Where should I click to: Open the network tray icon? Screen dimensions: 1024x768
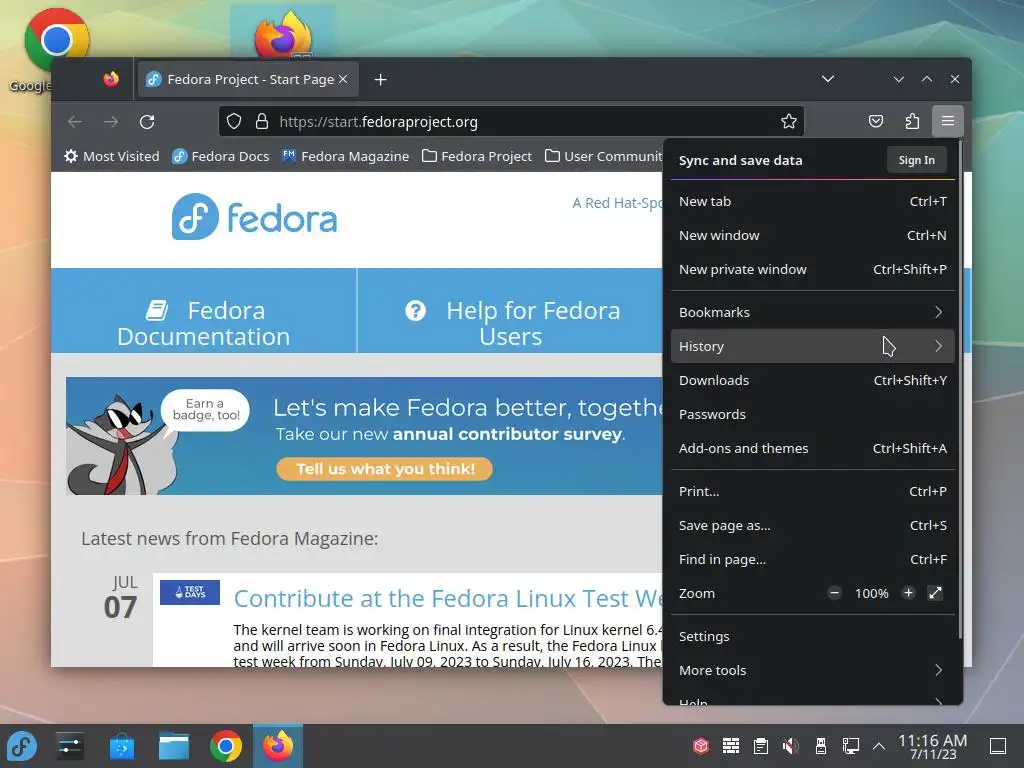[850, 746]
